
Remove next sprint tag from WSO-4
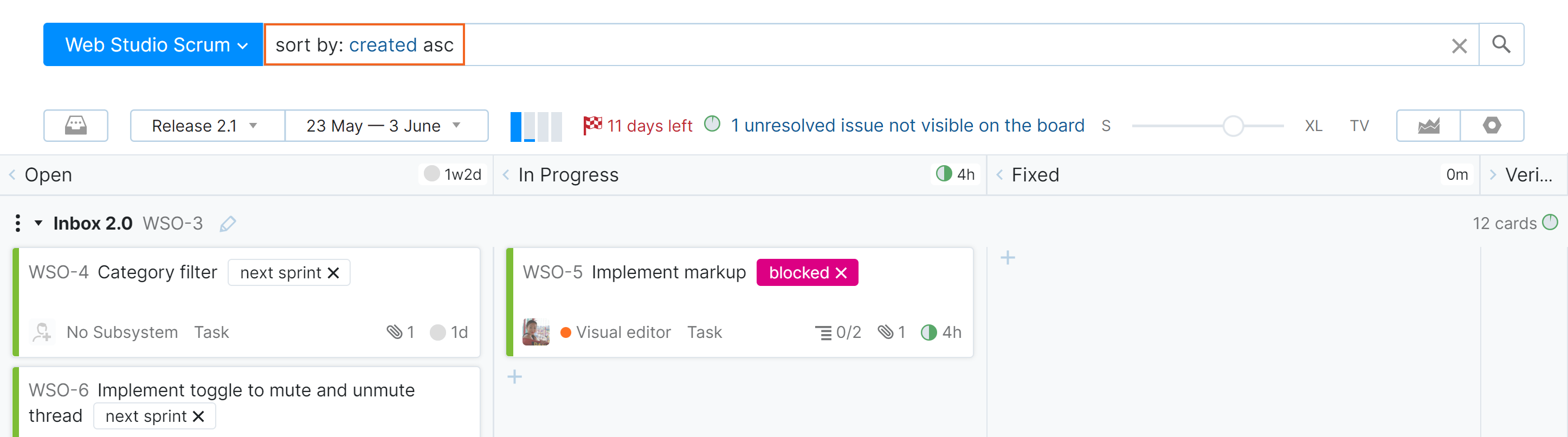pyautogui.click(x=333, y=273)
